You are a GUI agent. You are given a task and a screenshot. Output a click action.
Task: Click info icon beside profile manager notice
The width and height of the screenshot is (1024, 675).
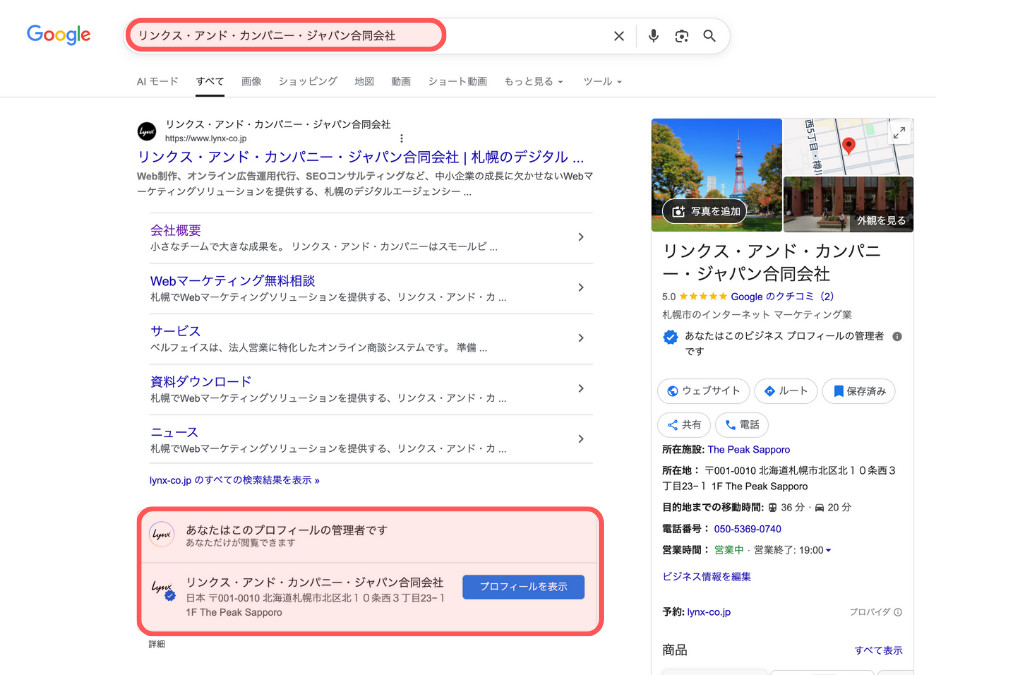(897, 337)
